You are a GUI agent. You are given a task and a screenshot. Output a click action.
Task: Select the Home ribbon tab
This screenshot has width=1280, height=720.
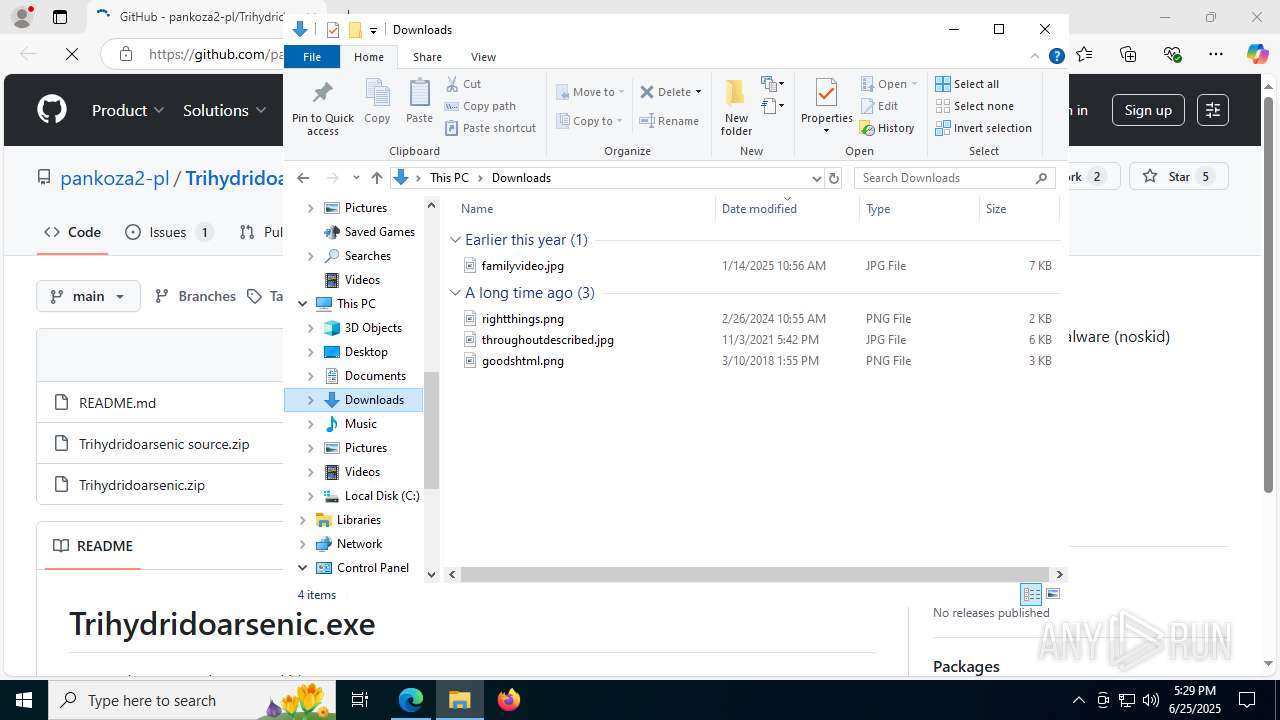(369, 57)
